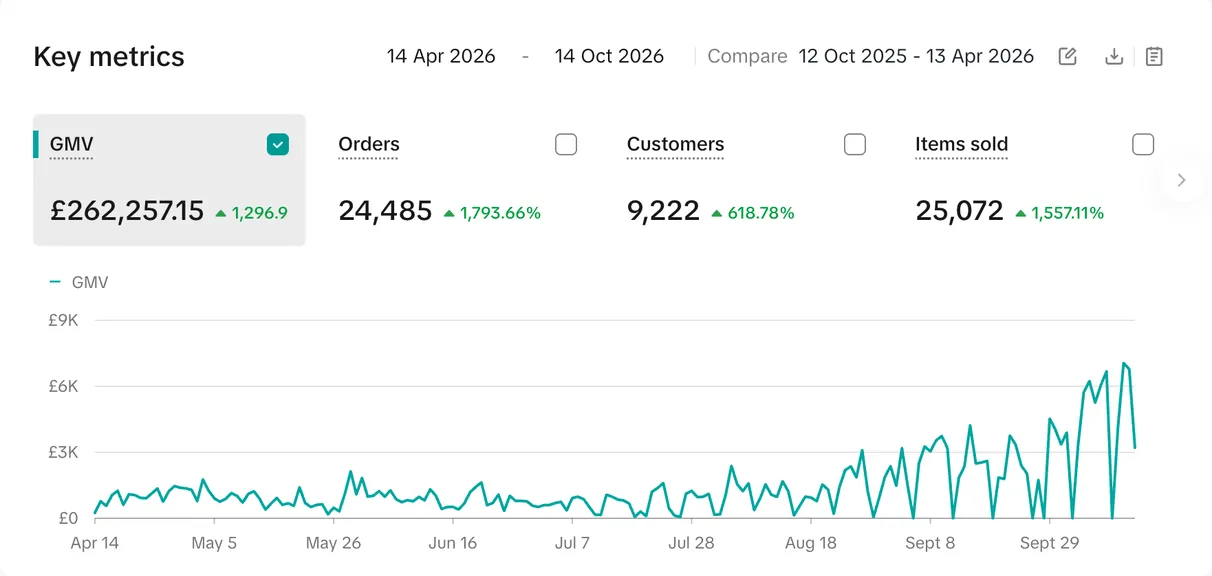Click the Customers metric label
The height and width of the screenshot is (576, 1212).
675,145
